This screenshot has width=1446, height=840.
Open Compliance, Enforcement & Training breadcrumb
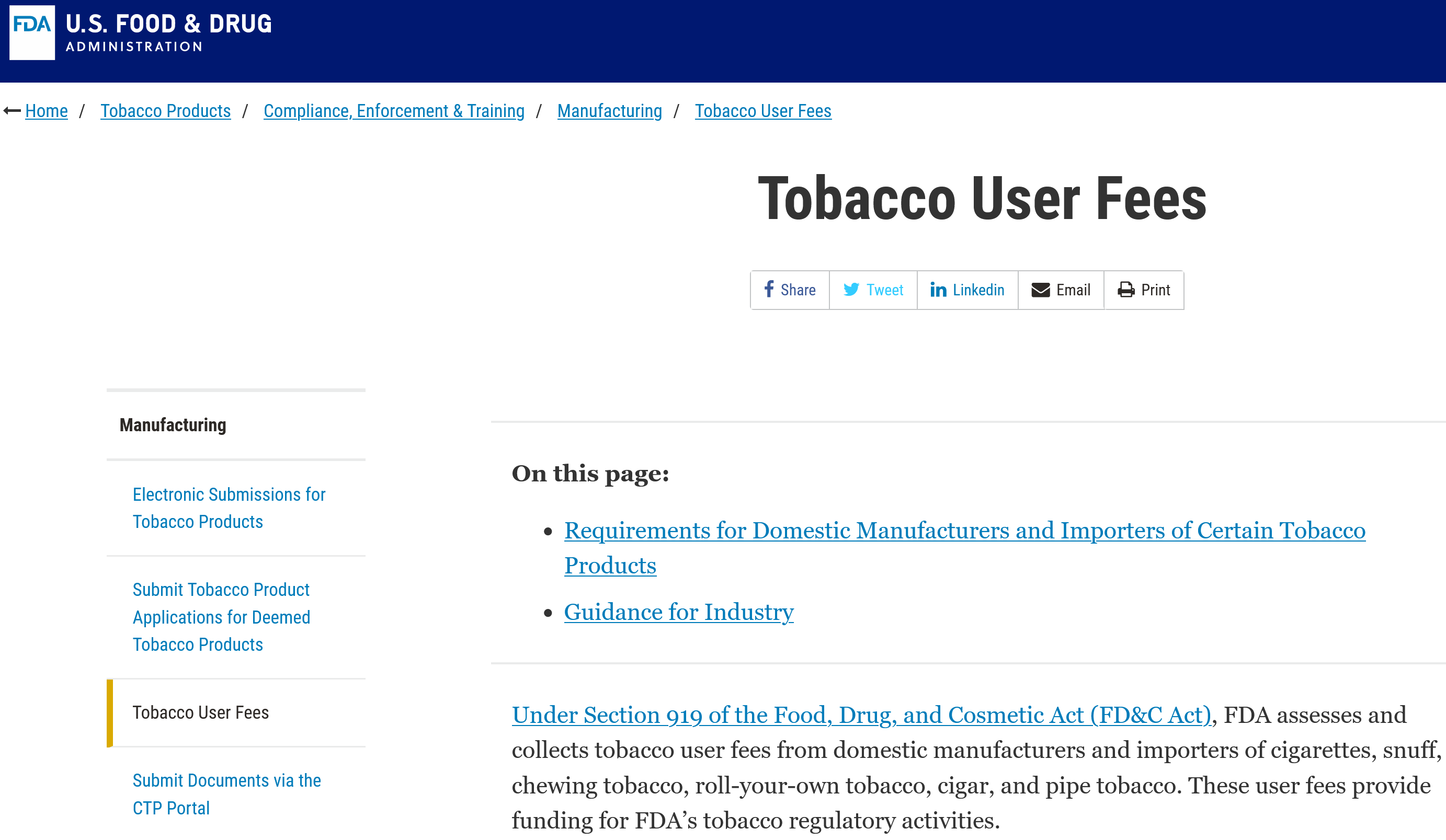click(x=394, y=111)
